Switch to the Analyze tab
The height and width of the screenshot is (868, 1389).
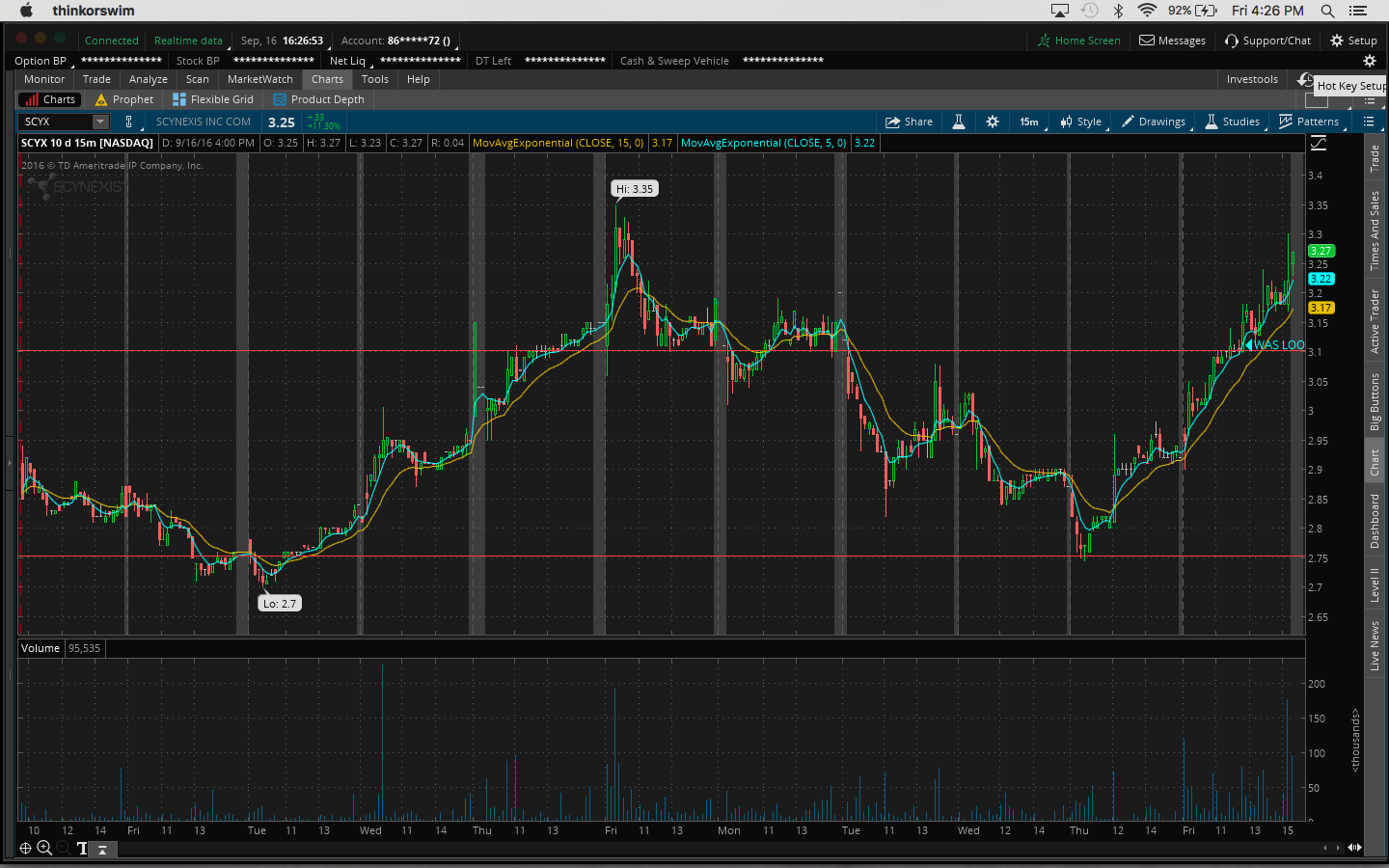pyautogui.click(x=148, y=79)
